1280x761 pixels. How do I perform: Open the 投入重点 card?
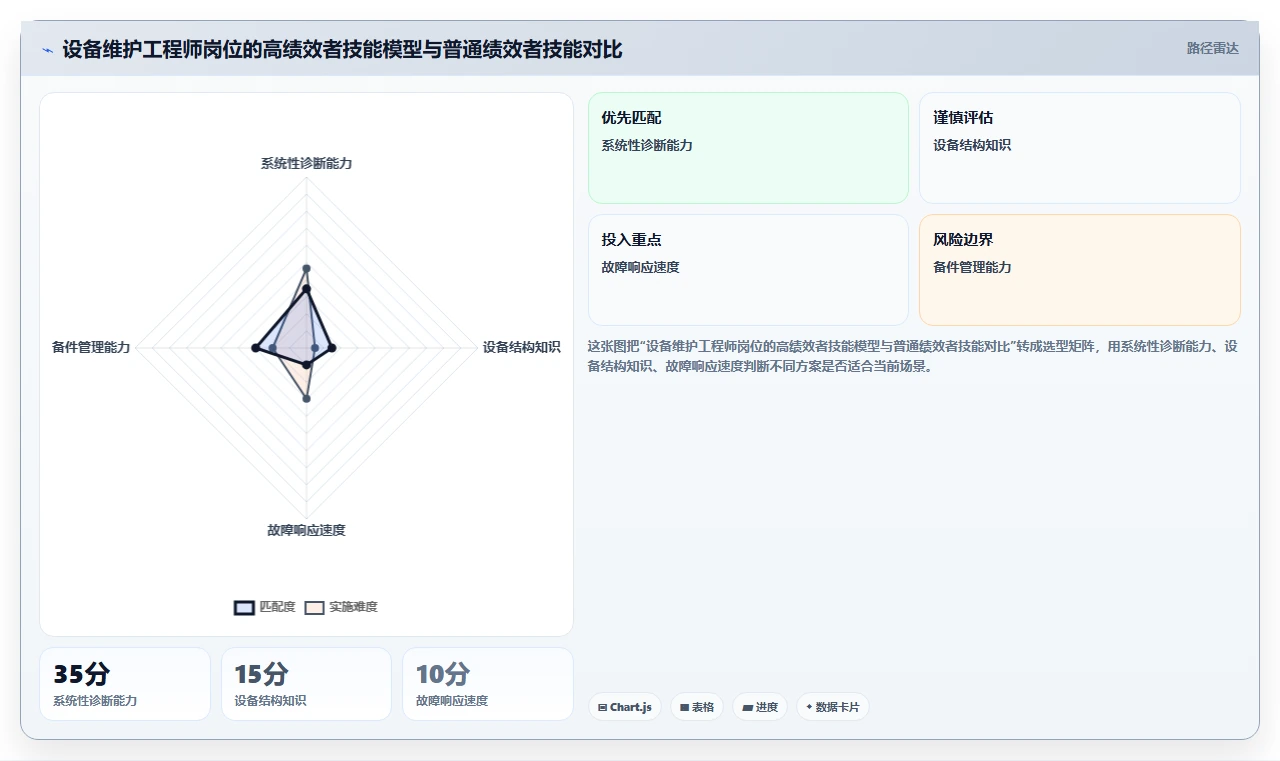(x=748, y=270)
